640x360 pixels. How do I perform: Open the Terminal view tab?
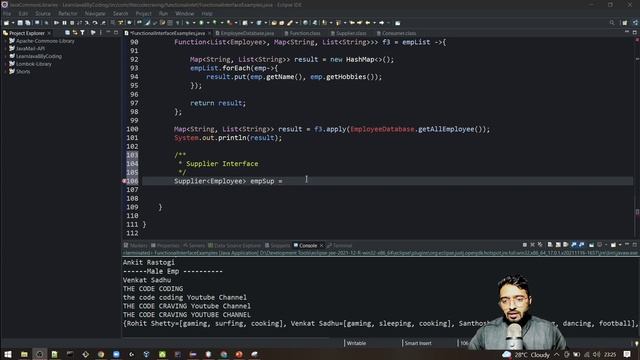click(340, 245)
